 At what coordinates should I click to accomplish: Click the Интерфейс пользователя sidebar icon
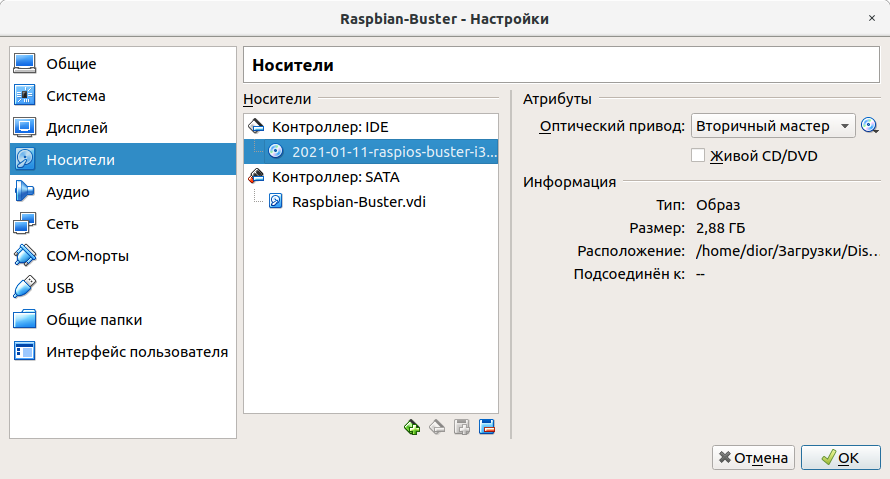[x=24, y=351]
